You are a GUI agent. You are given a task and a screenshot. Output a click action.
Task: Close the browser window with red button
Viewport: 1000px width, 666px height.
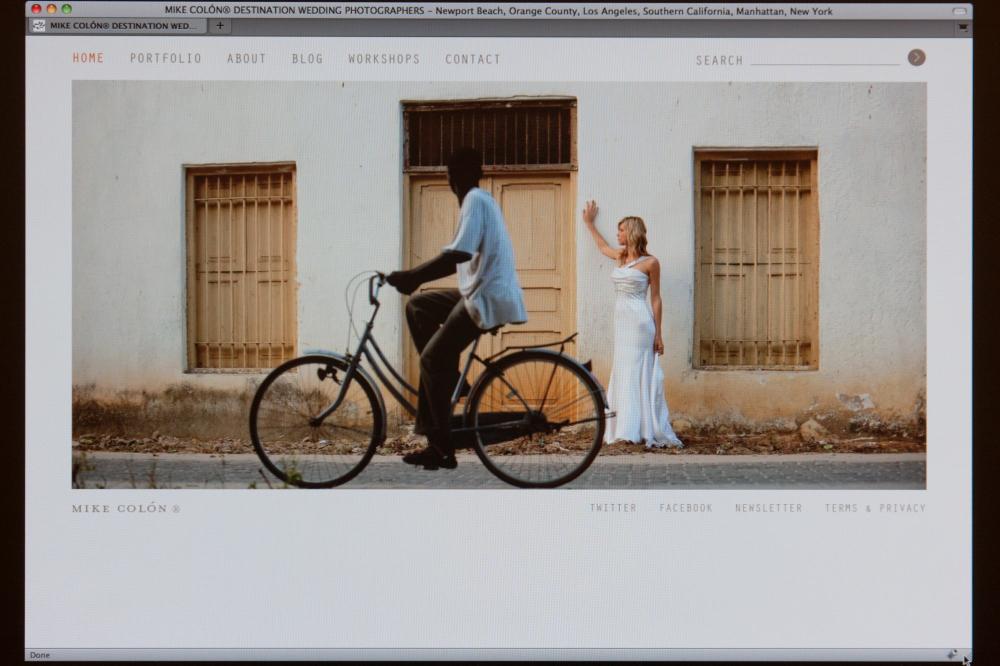36,10
